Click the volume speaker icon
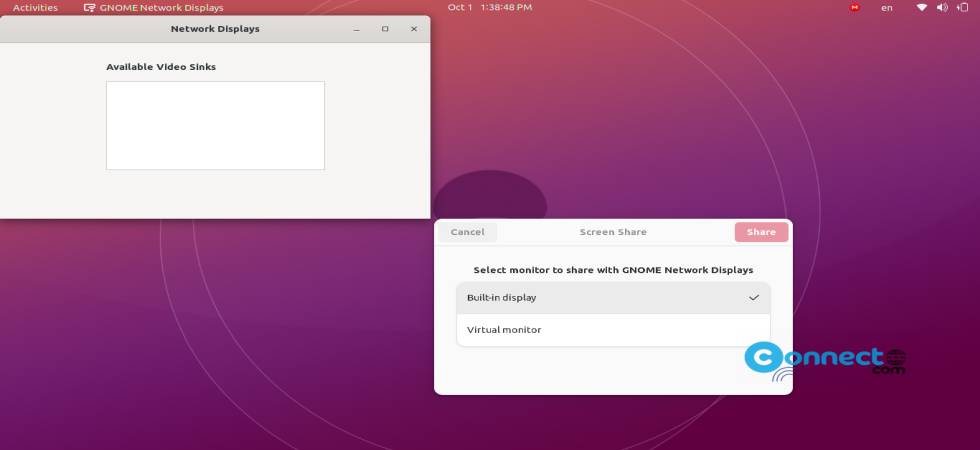 click(942, 8)
